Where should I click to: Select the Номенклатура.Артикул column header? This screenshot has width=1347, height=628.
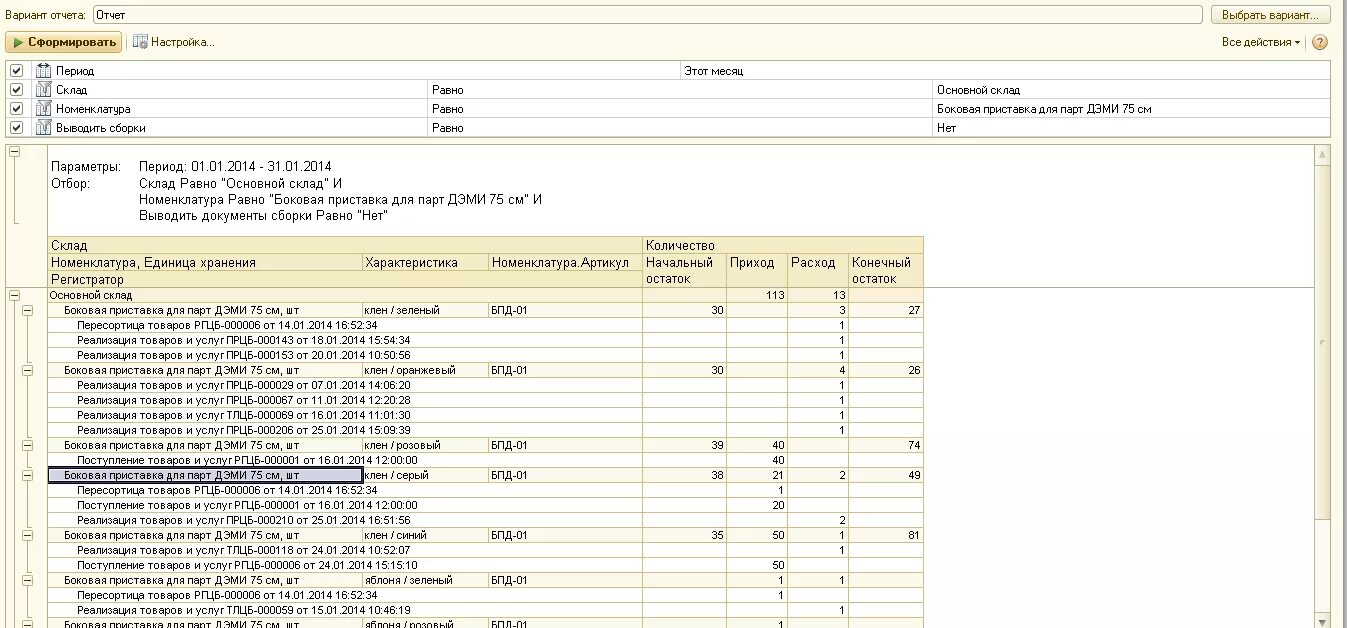[565, 262]
